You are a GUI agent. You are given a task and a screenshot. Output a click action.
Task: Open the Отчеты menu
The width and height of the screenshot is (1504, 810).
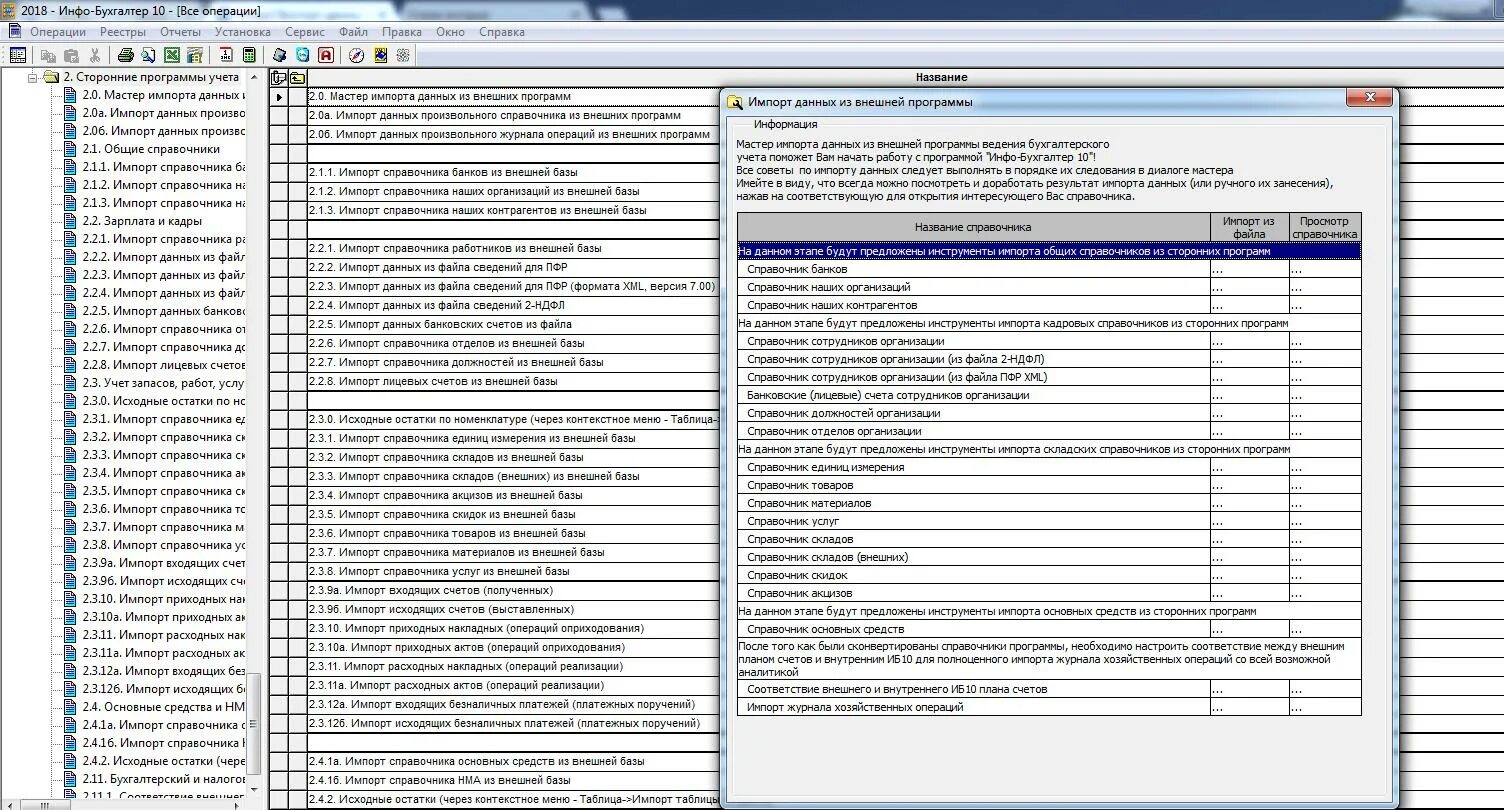pos(180,32)
